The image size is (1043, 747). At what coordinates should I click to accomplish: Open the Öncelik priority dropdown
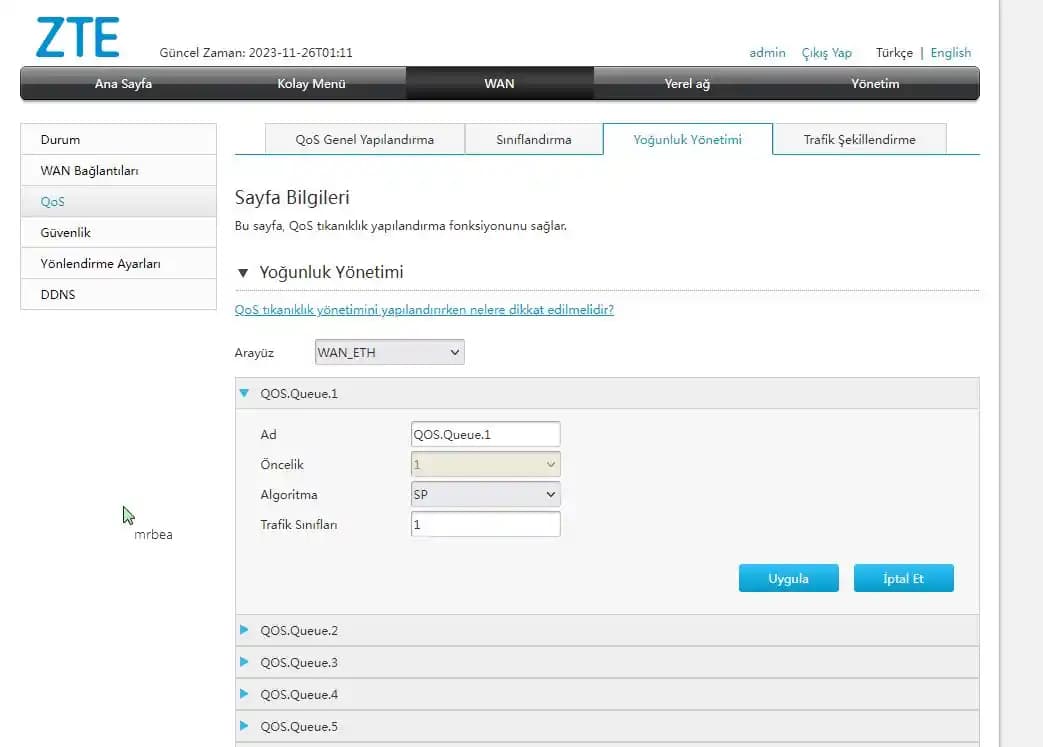click(485, 463)
